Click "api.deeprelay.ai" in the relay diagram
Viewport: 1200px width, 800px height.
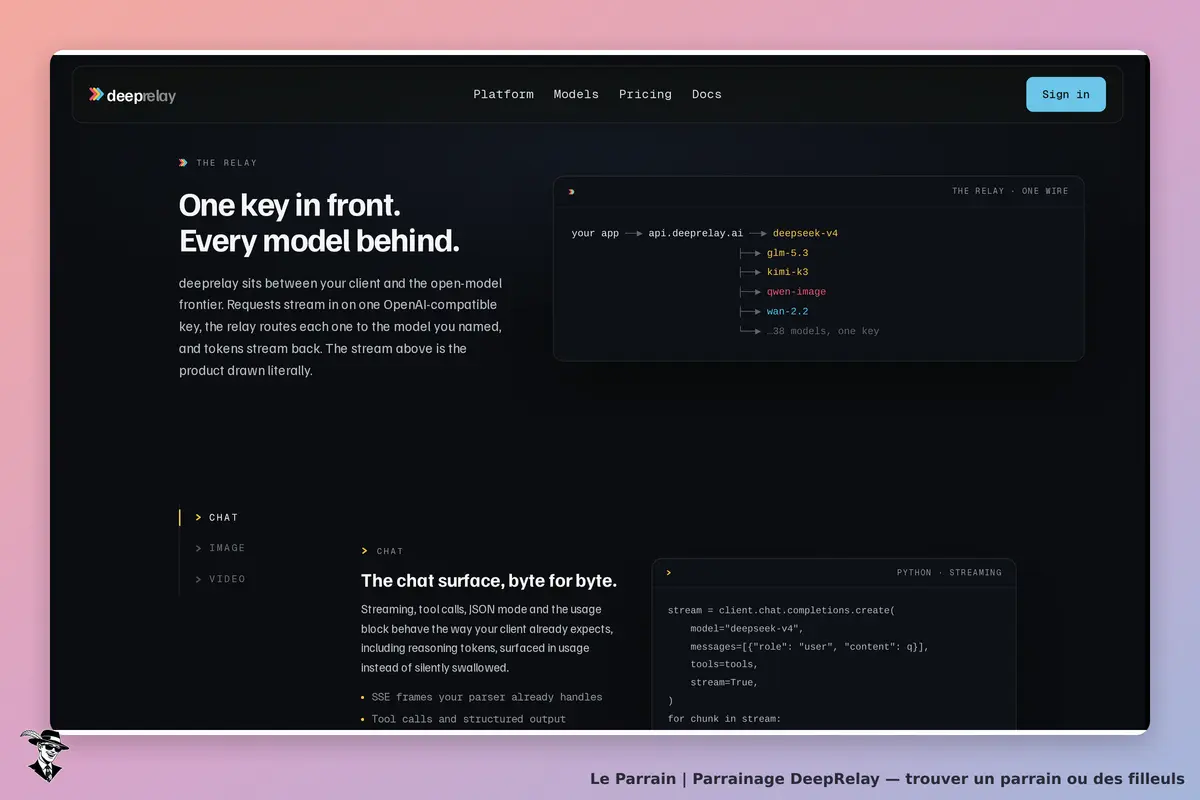[x=695, y=233]
